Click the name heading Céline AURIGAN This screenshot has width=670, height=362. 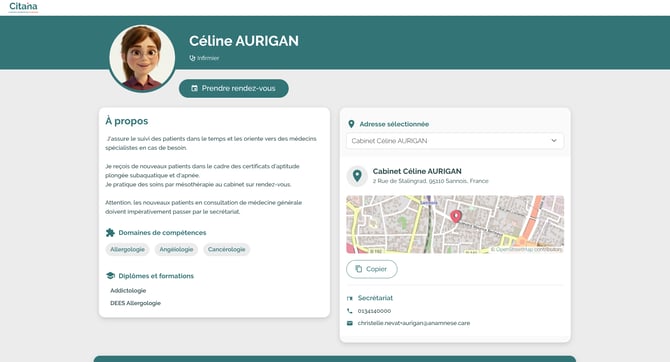[x=244, y=41]
